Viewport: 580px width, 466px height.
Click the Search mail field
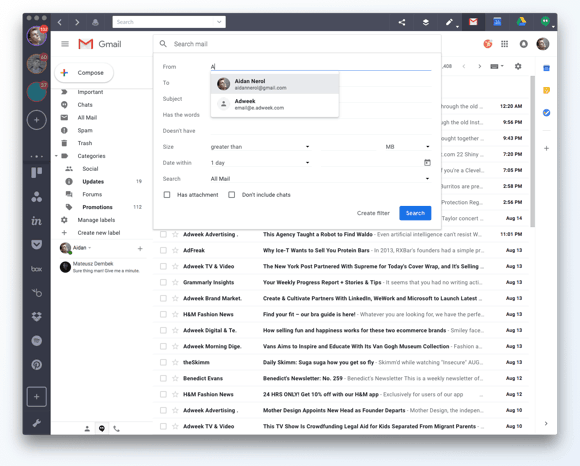pos(297,44)
